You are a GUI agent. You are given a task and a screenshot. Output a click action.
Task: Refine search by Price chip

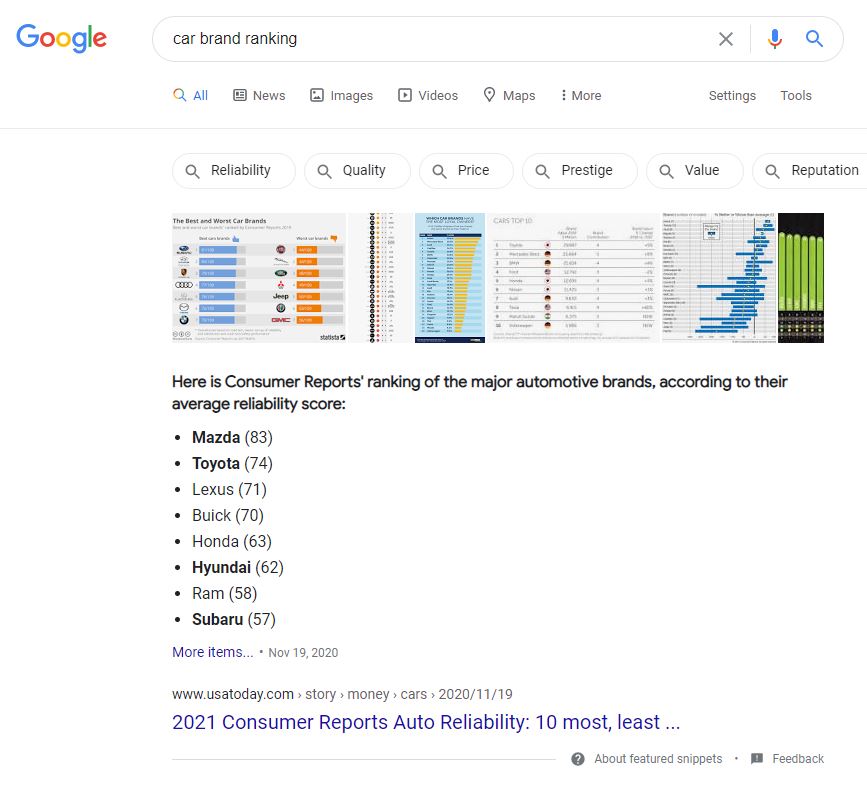pos(466,171)
